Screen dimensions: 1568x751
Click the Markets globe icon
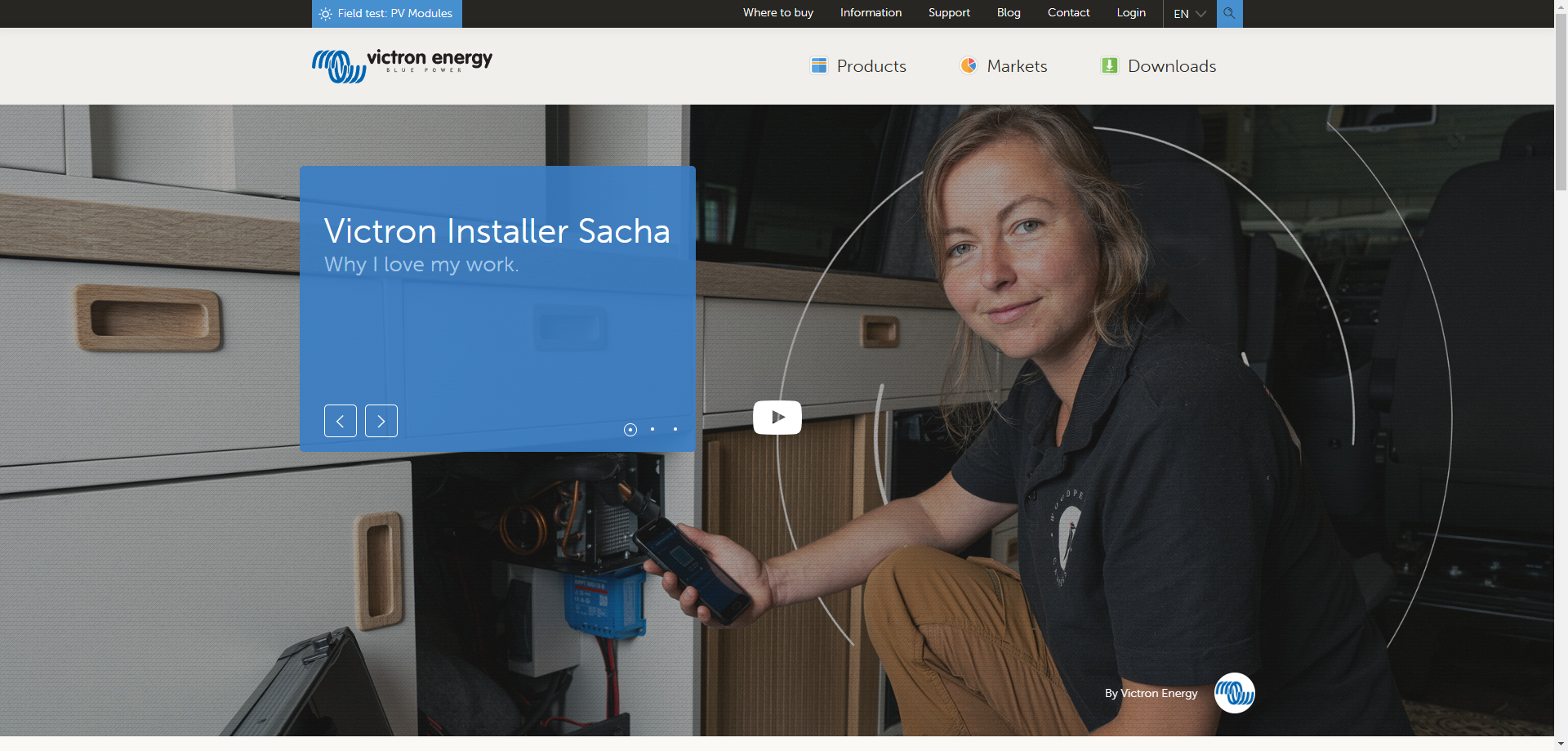(969, 65)
